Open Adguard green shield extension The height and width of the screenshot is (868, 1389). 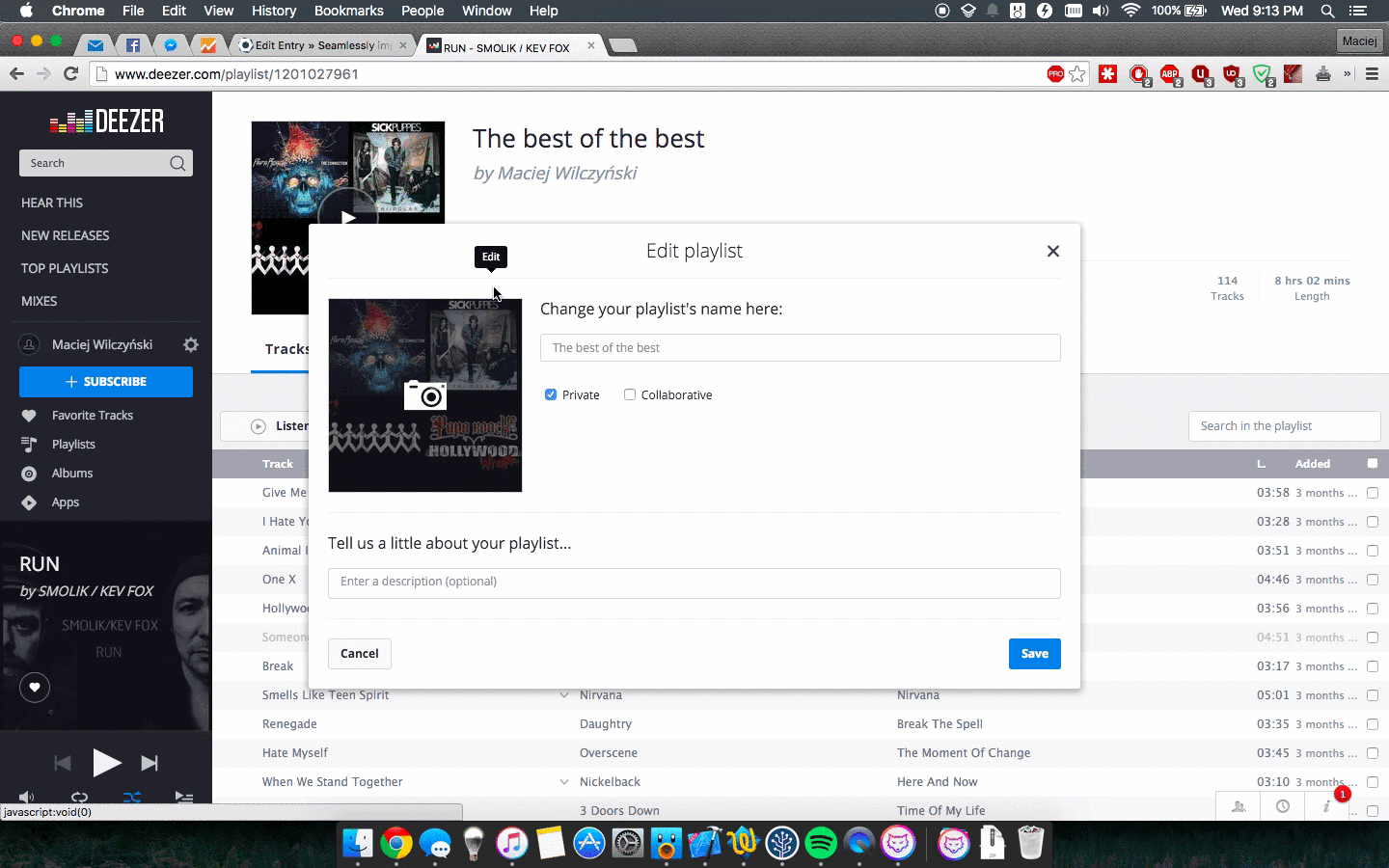[1263, 74]
